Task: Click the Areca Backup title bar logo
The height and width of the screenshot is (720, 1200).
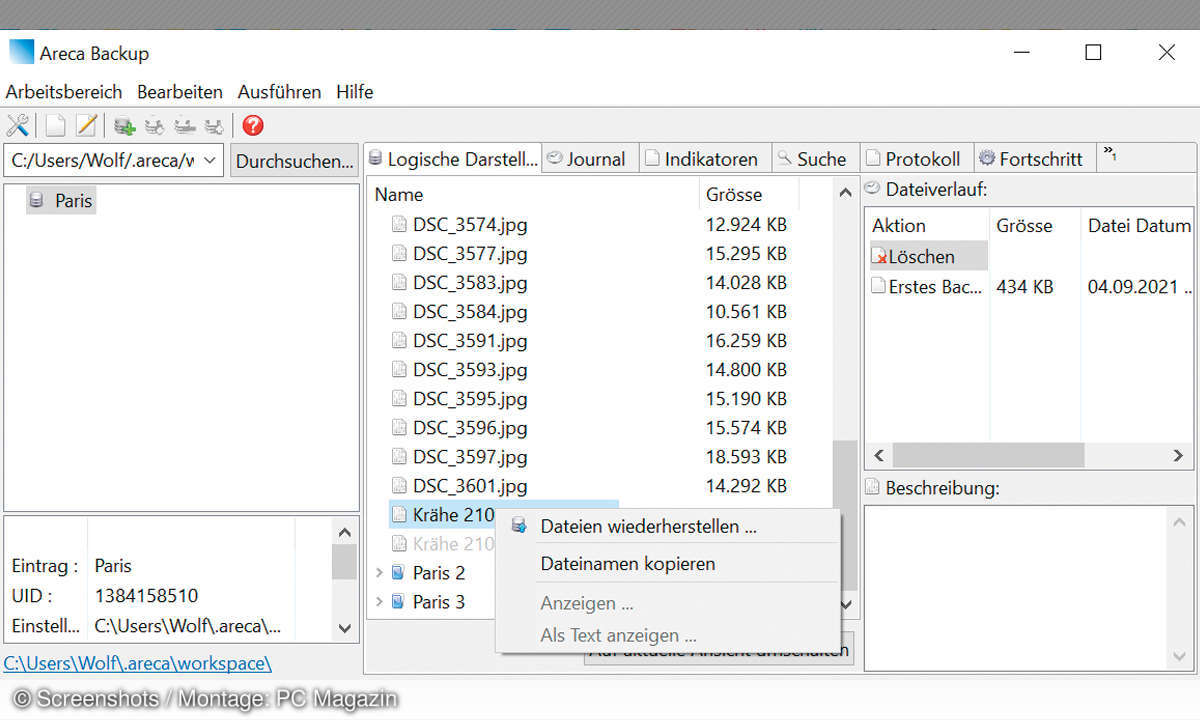Action: (21, 52)
